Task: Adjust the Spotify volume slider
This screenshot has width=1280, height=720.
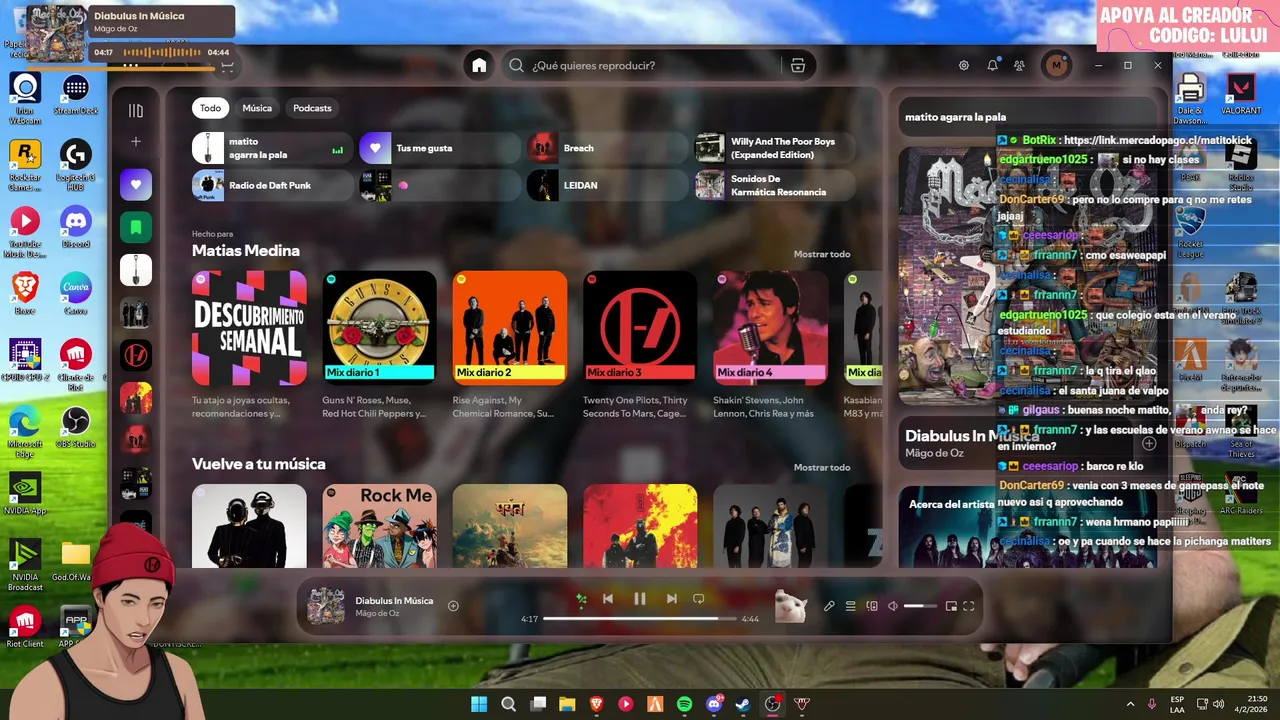Action: pos(920,606)
